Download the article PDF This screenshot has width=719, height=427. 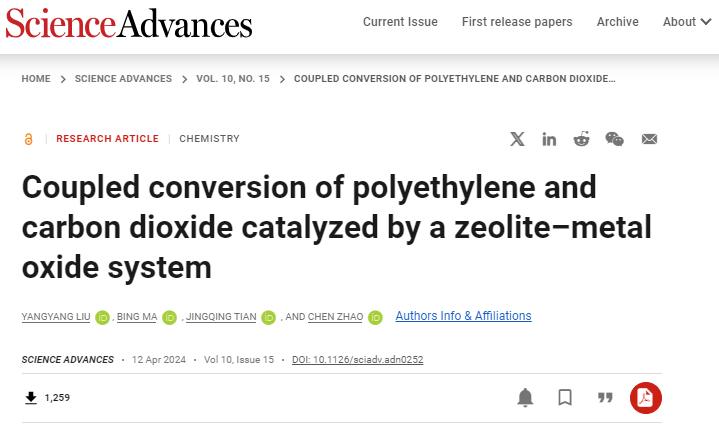pos(646,398)
